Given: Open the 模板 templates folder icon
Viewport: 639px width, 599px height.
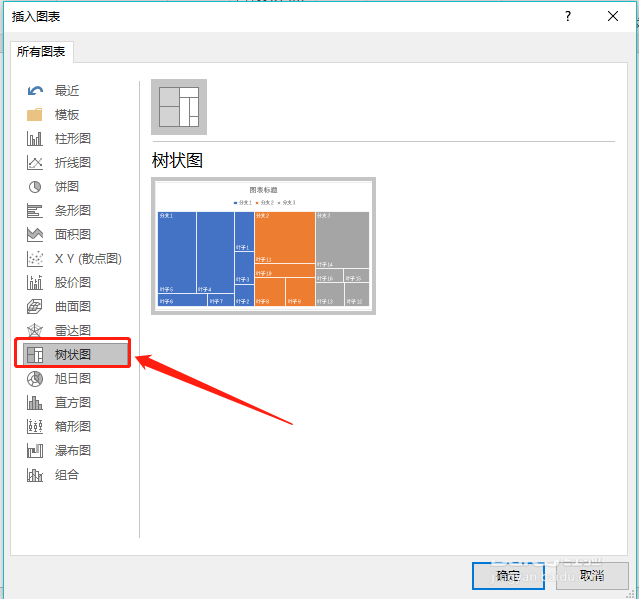Looking at the screenshot, I should click(x=35, y=115).
